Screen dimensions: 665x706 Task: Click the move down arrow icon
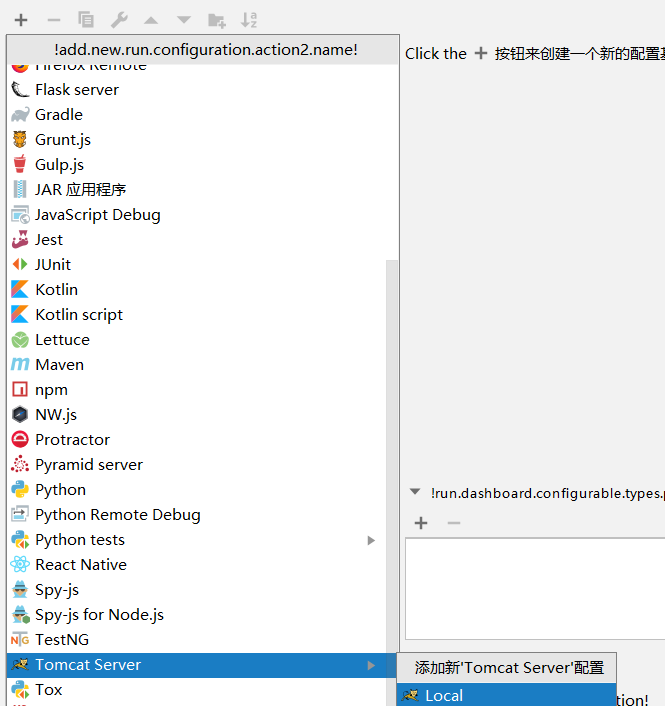pos(184,20)
